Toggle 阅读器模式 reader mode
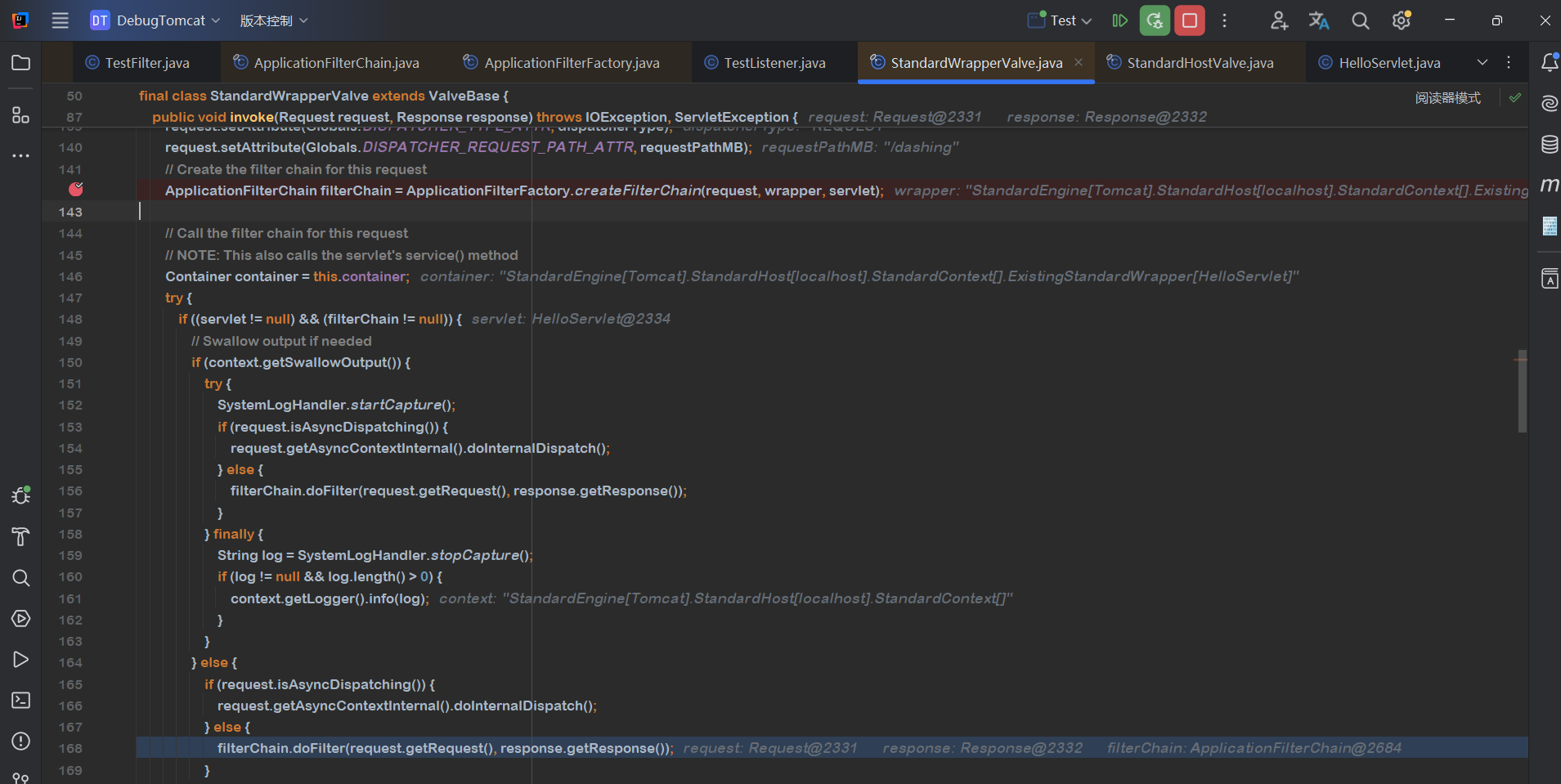 pyautogui.click(x=1447, y=98)
